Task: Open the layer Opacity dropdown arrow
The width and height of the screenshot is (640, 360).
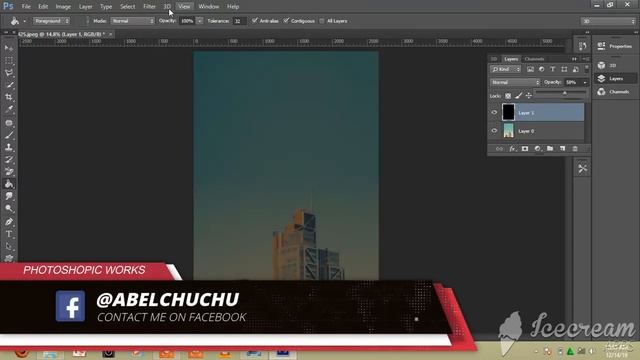Action: click(x=584, y=82)
